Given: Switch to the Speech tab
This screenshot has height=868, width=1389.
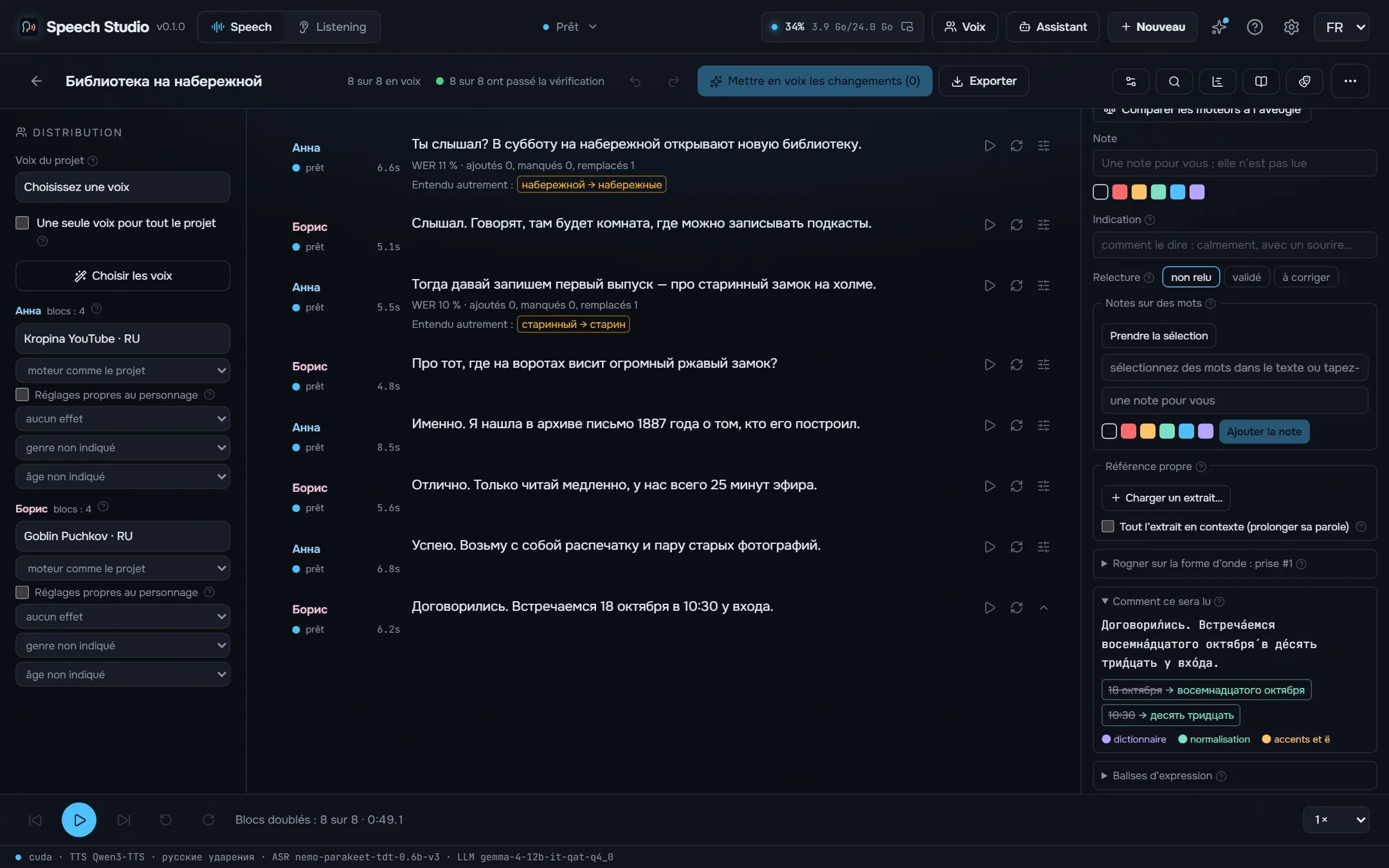Looking at the screenshot, I should pyautogui.click(x=241, y=27).
